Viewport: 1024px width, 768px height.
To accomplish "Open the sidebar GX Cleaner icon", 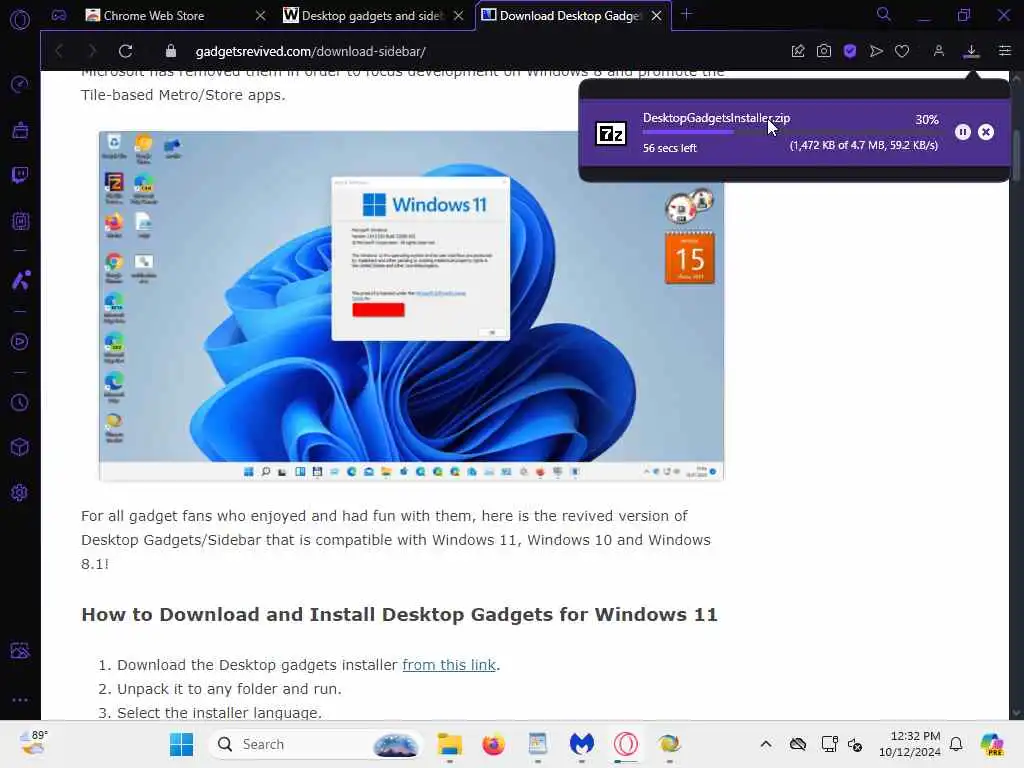I will (20, 130).
